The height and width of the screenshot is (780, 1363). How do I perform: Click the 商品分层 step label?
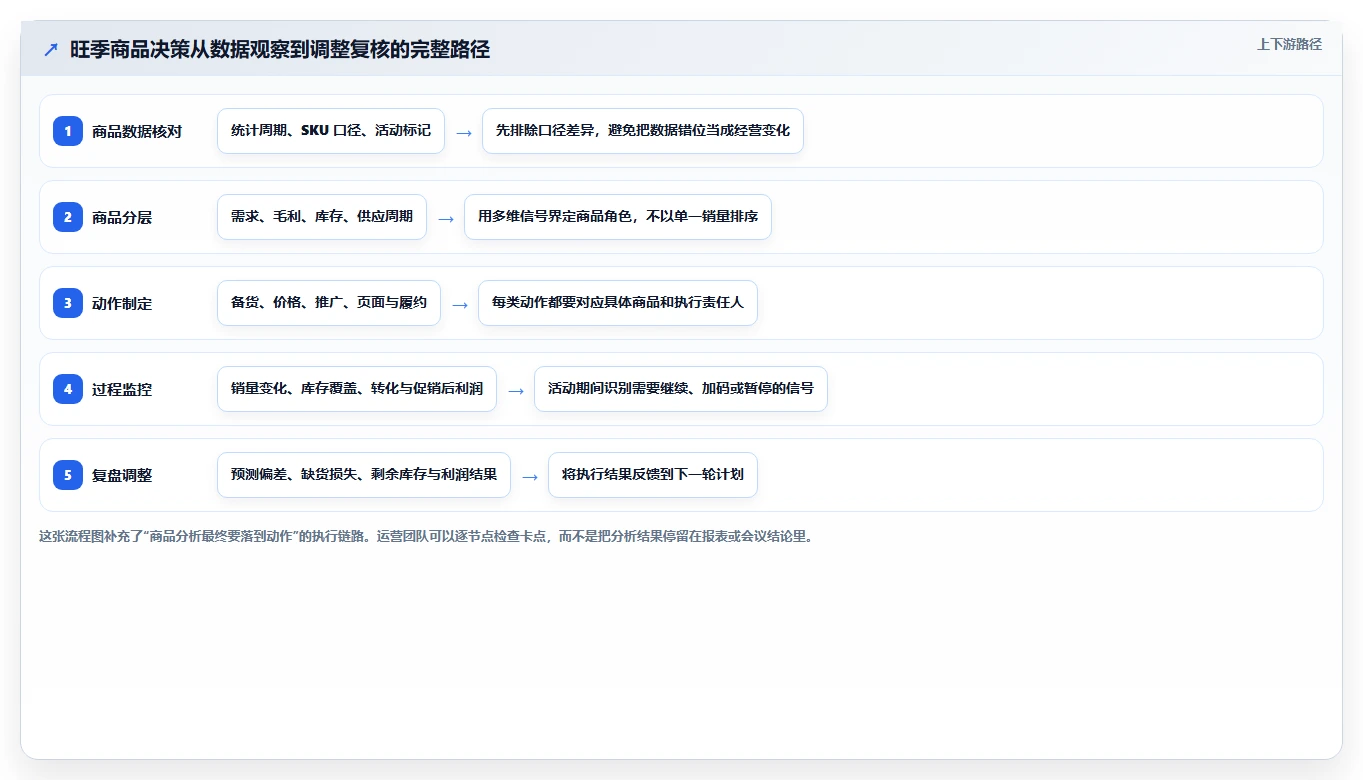(122, 217)
